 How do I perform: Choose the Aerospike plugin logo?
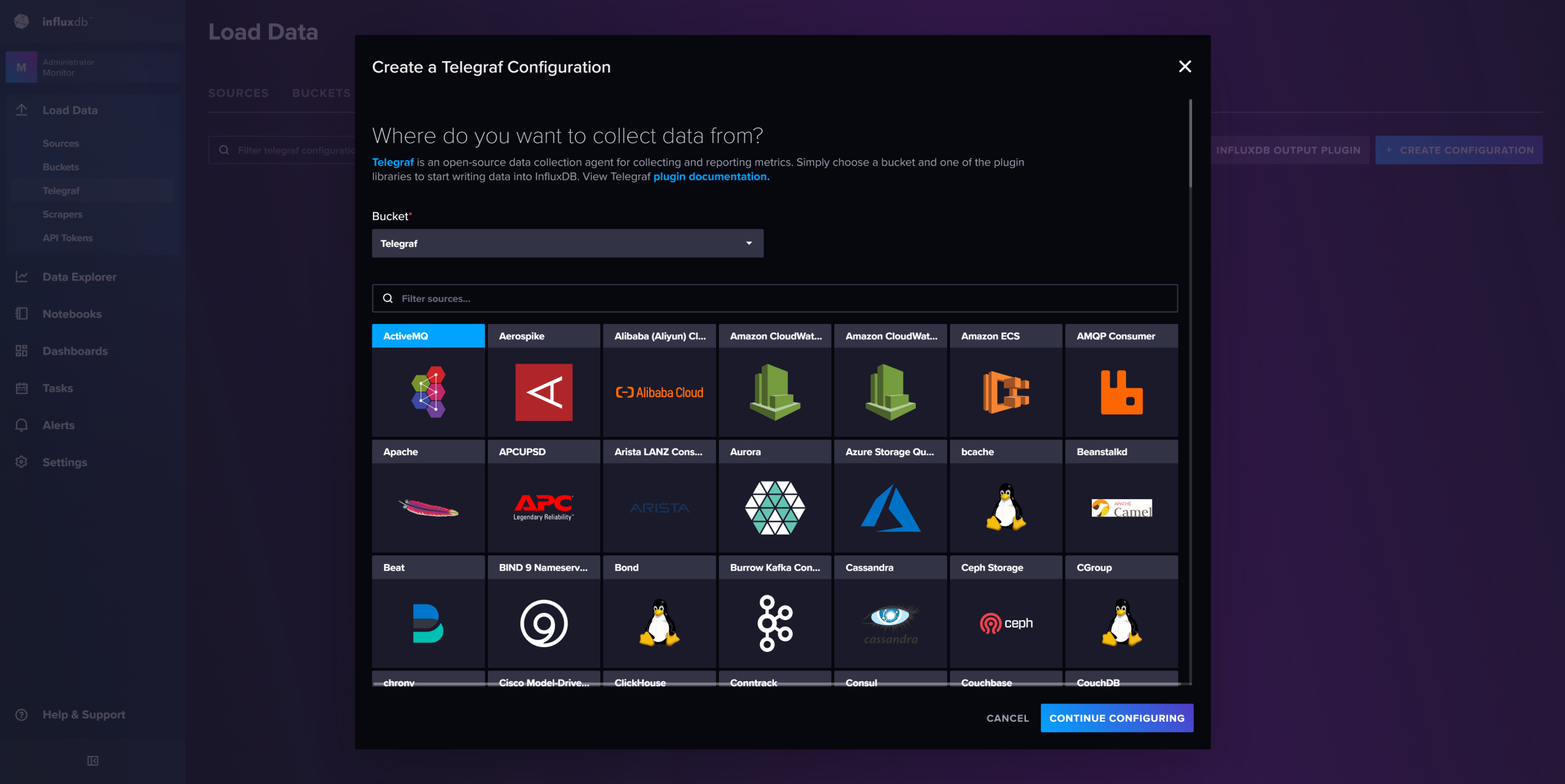pyautogui.click(x=543, y=392)
